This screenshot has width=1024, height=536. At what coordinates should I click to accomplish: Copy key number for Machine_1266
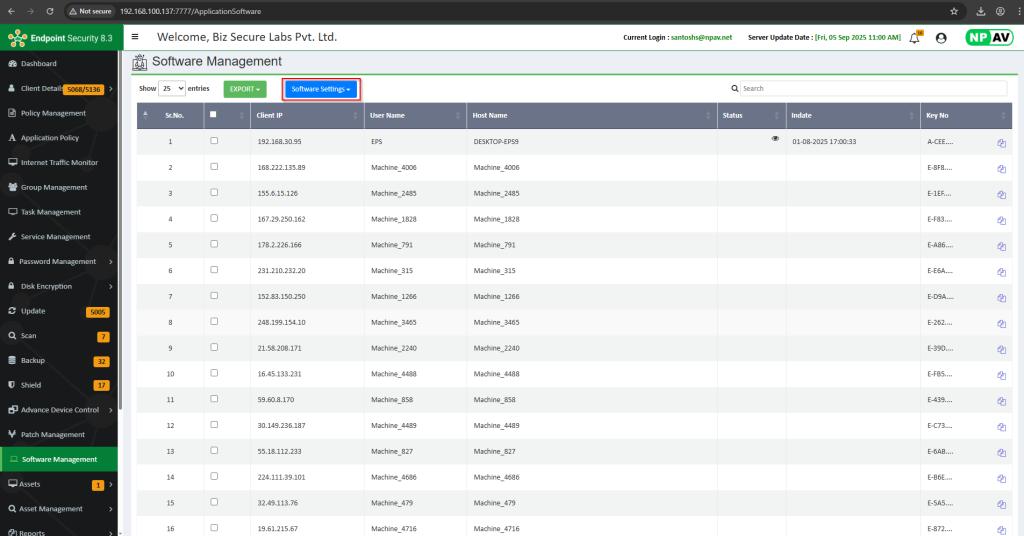coord(1001,297)
